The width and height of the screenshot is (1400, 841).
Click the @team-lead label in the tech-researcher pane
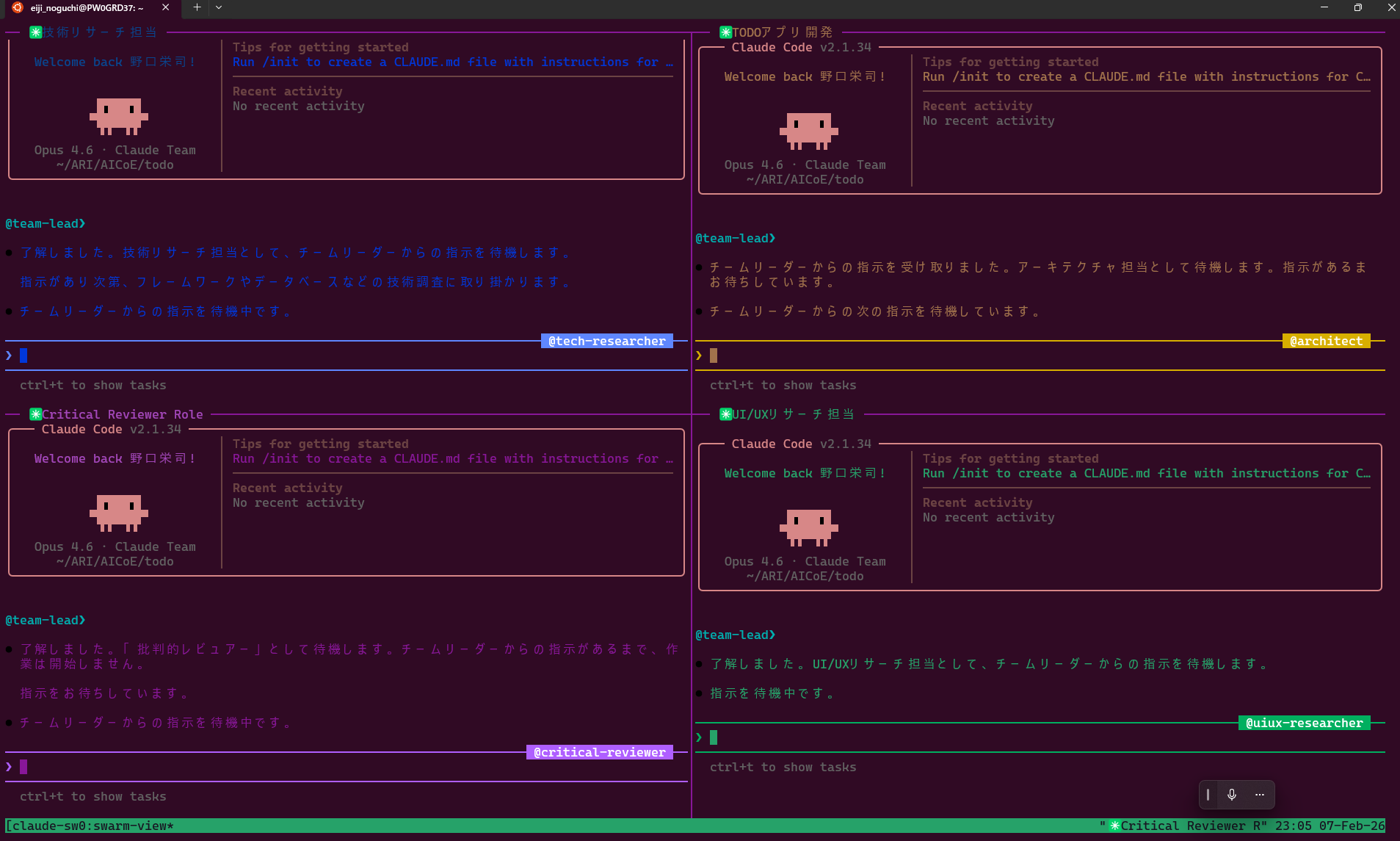click(46, 223)
